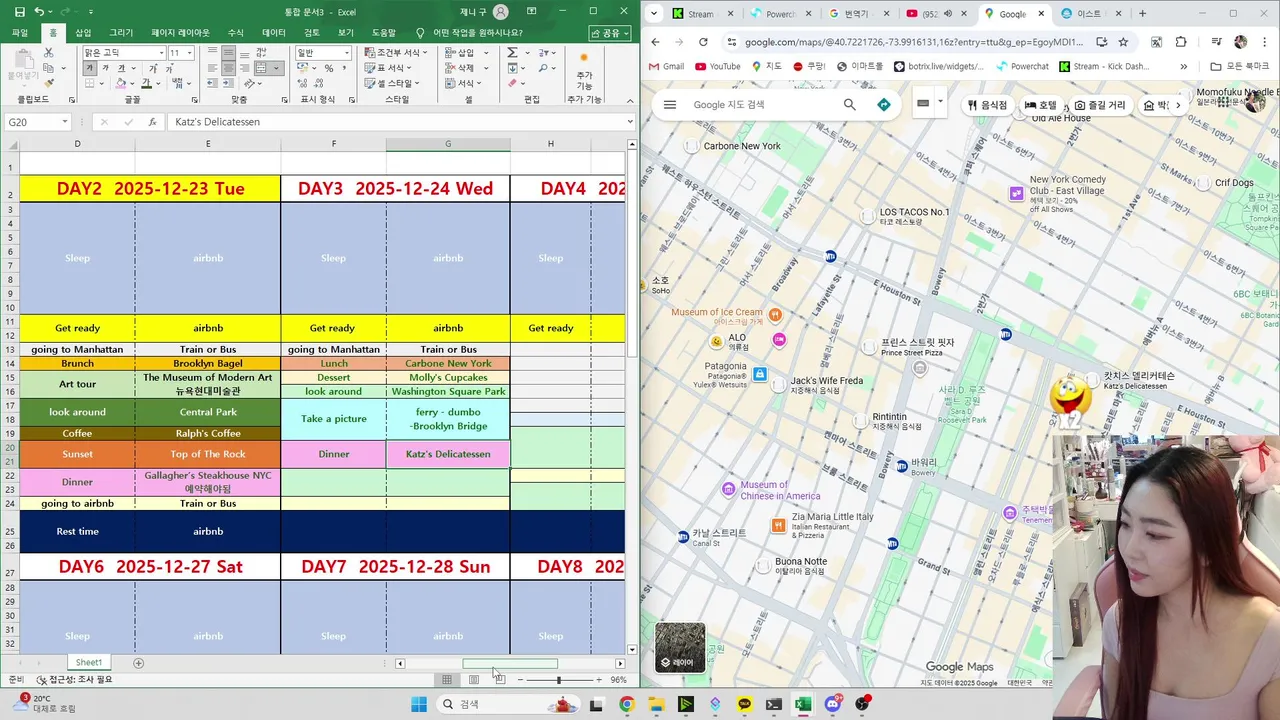Open the YouTube bookmark in Chrome
Image resolution: width=1280 pixels, height=720 pixels.
click(717, 67)
